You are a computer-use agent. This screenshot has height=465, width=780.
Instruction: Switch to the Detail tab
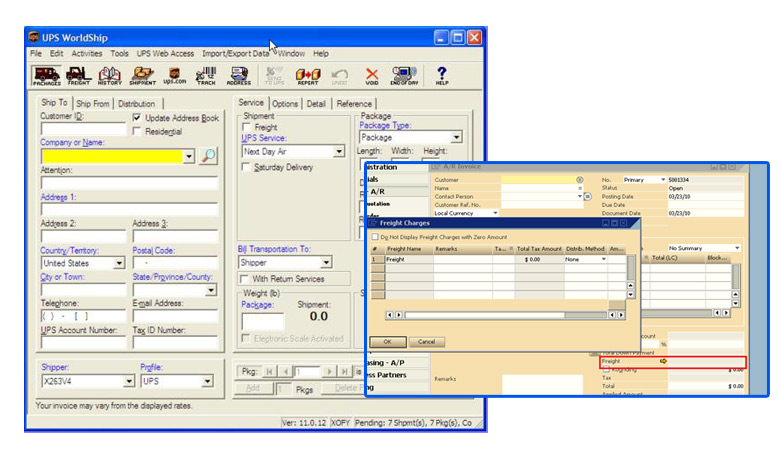click(316, 103)
